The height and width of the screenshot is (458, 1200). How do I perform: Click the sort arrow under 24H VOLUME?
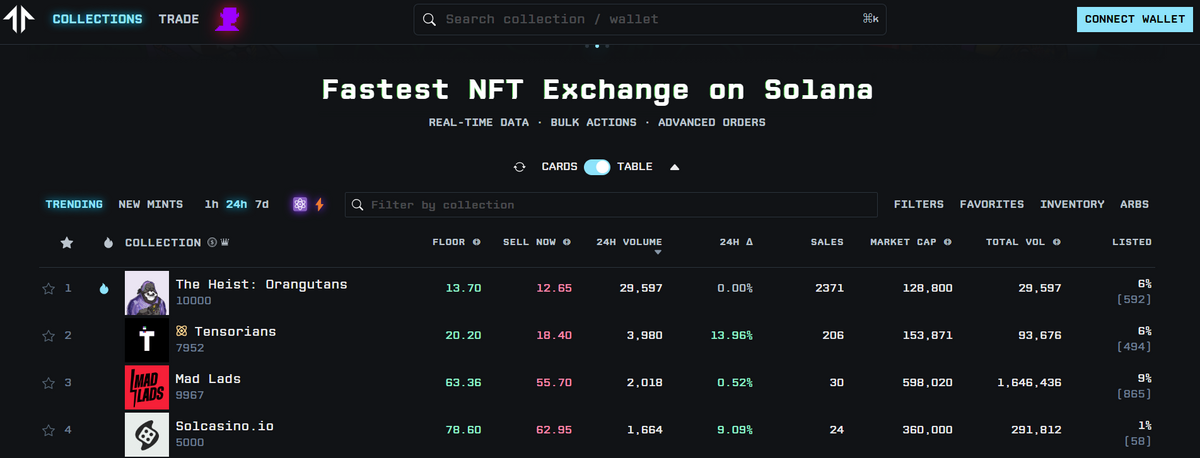(x=657, y=253)
